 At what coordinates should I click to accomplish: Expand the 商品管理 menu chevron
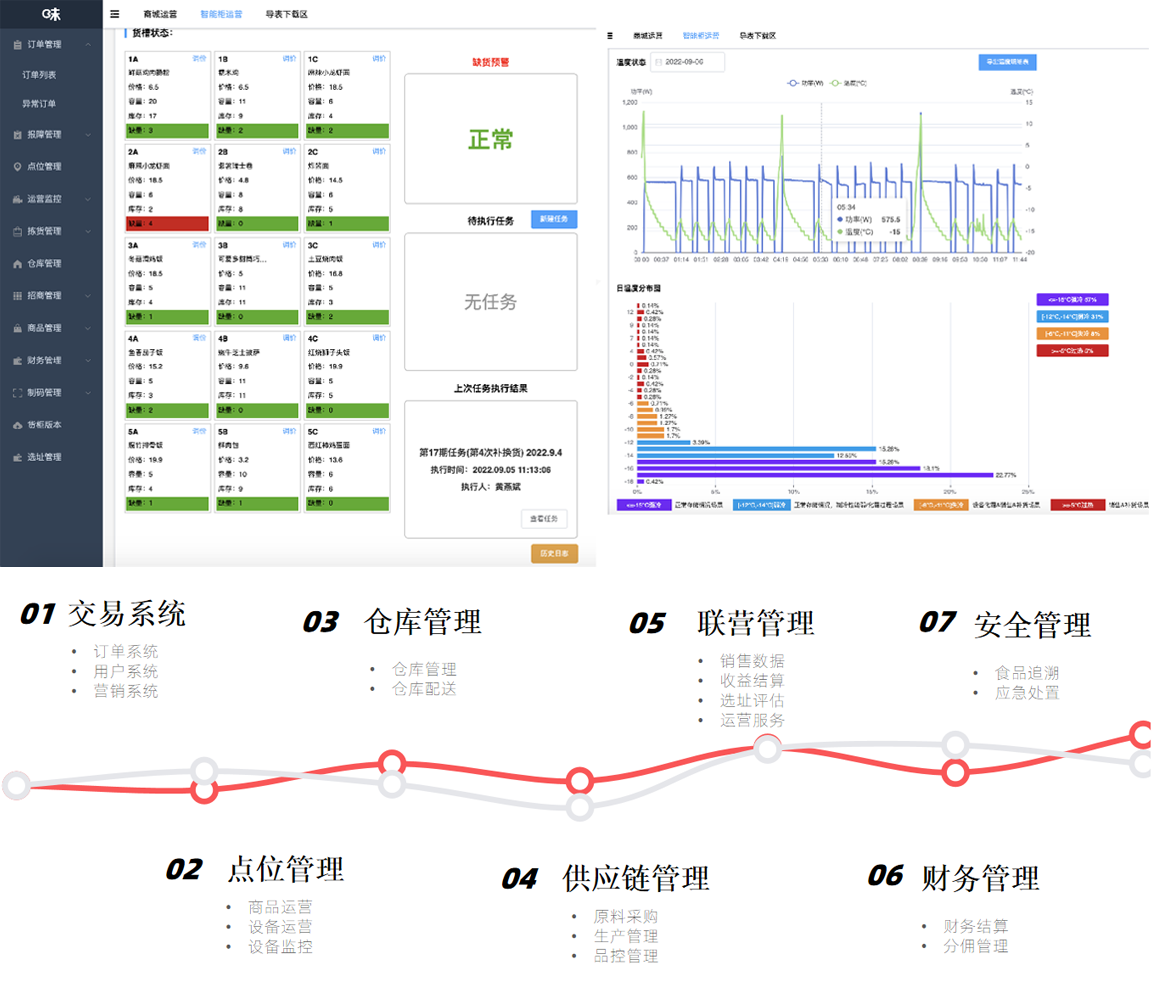pos(88,329)
